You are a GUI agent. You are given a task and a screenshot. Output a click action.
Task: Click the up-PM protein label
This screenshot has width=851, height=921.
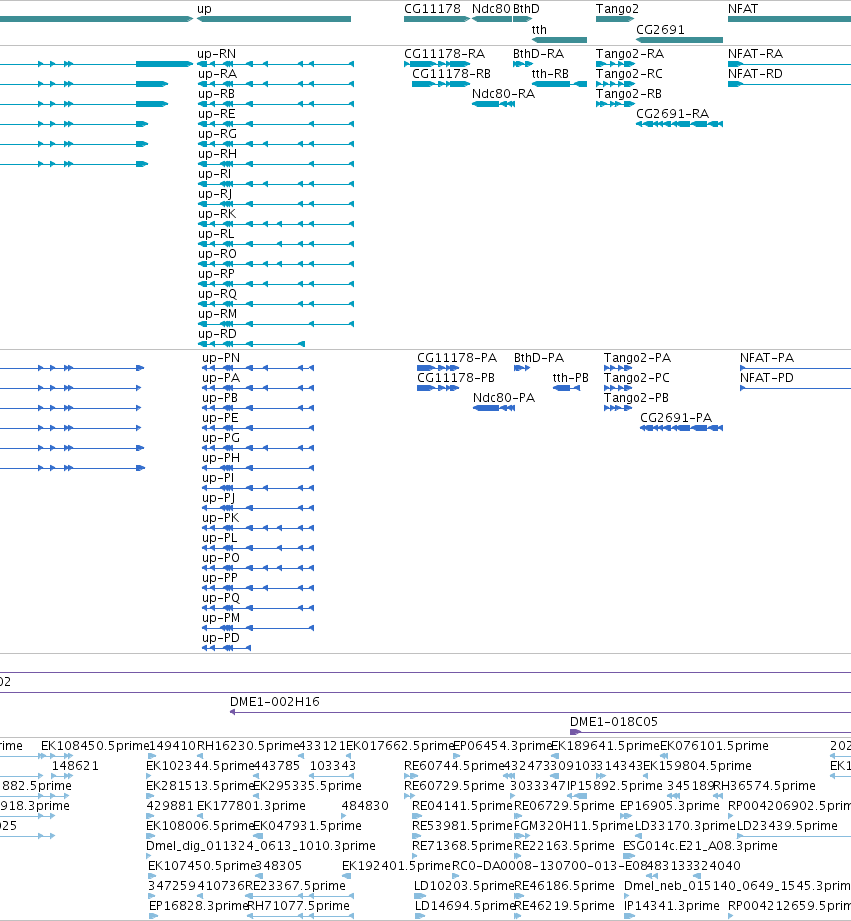click(x=221, y=618)
